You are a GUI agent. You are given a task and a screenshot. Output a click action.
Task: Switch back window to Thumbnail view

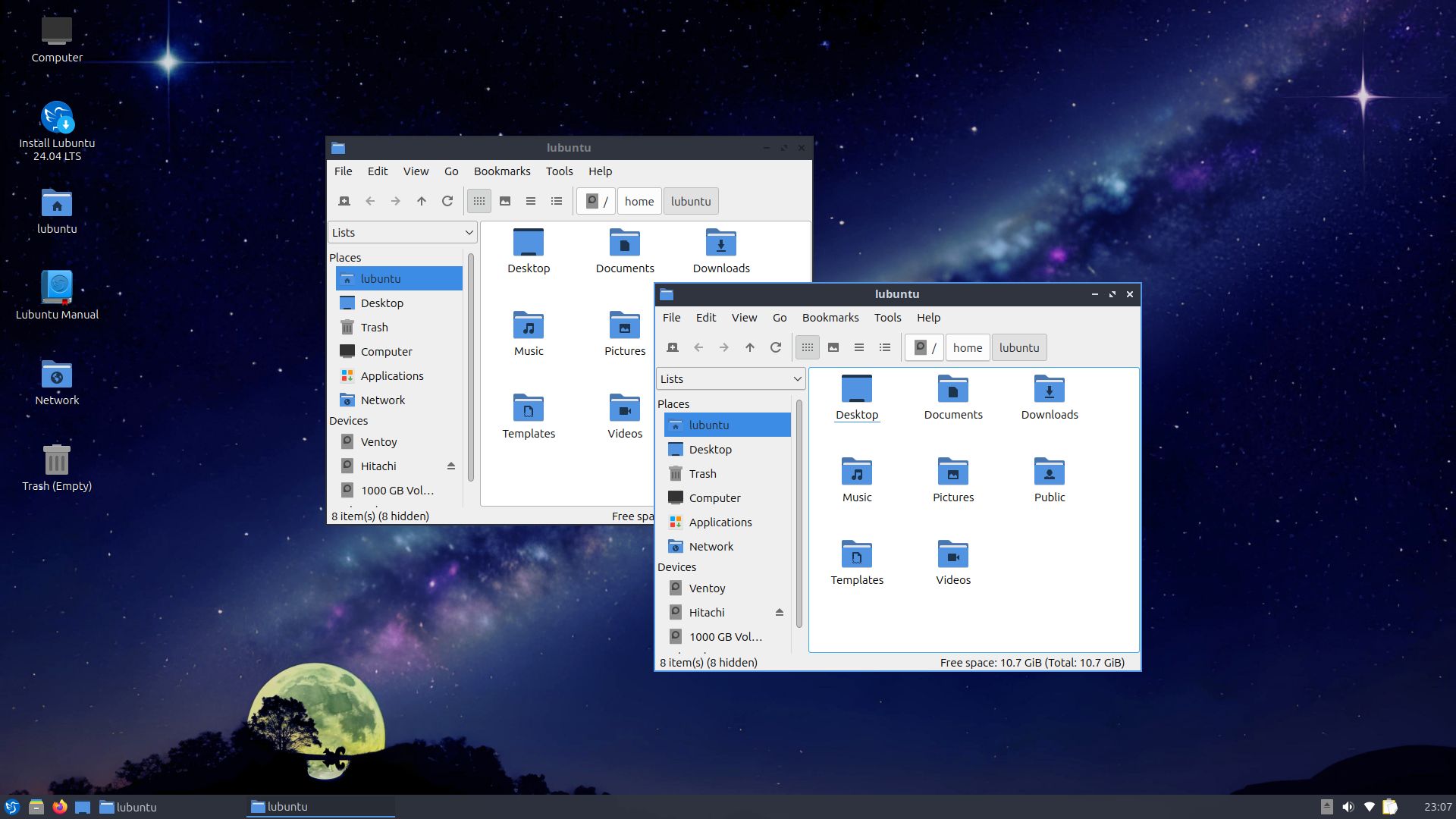point(505,201)
